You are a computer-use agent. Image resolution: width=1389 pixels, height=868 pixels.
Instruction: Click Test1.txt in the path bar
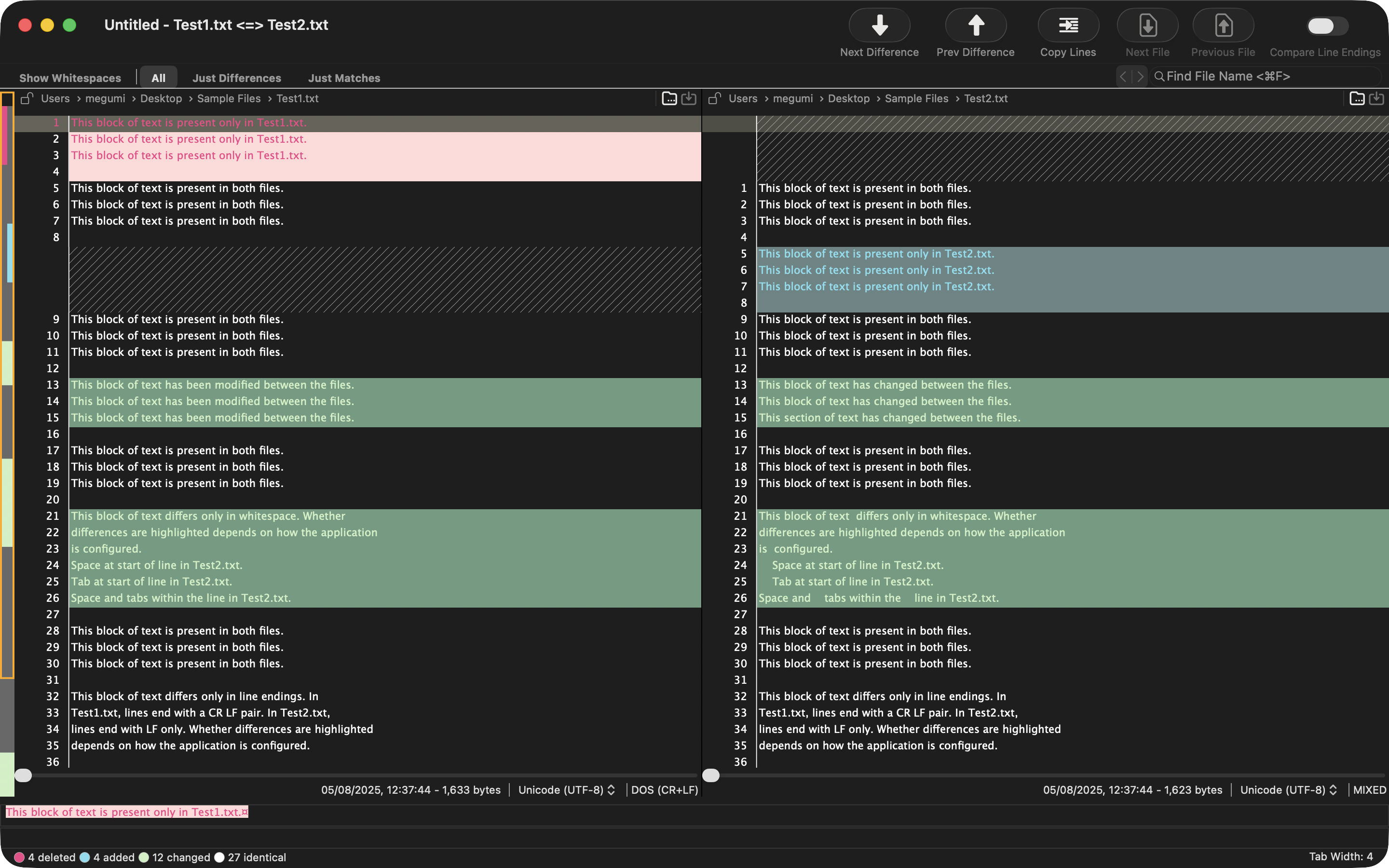coord(297,98)
